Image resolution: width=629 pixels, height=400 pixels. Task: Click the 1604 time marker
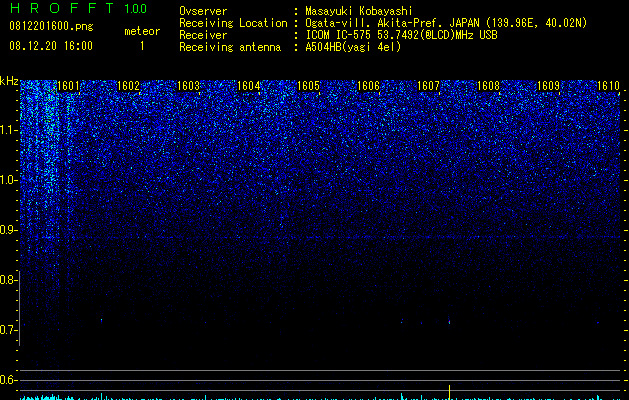click(248, 86)
